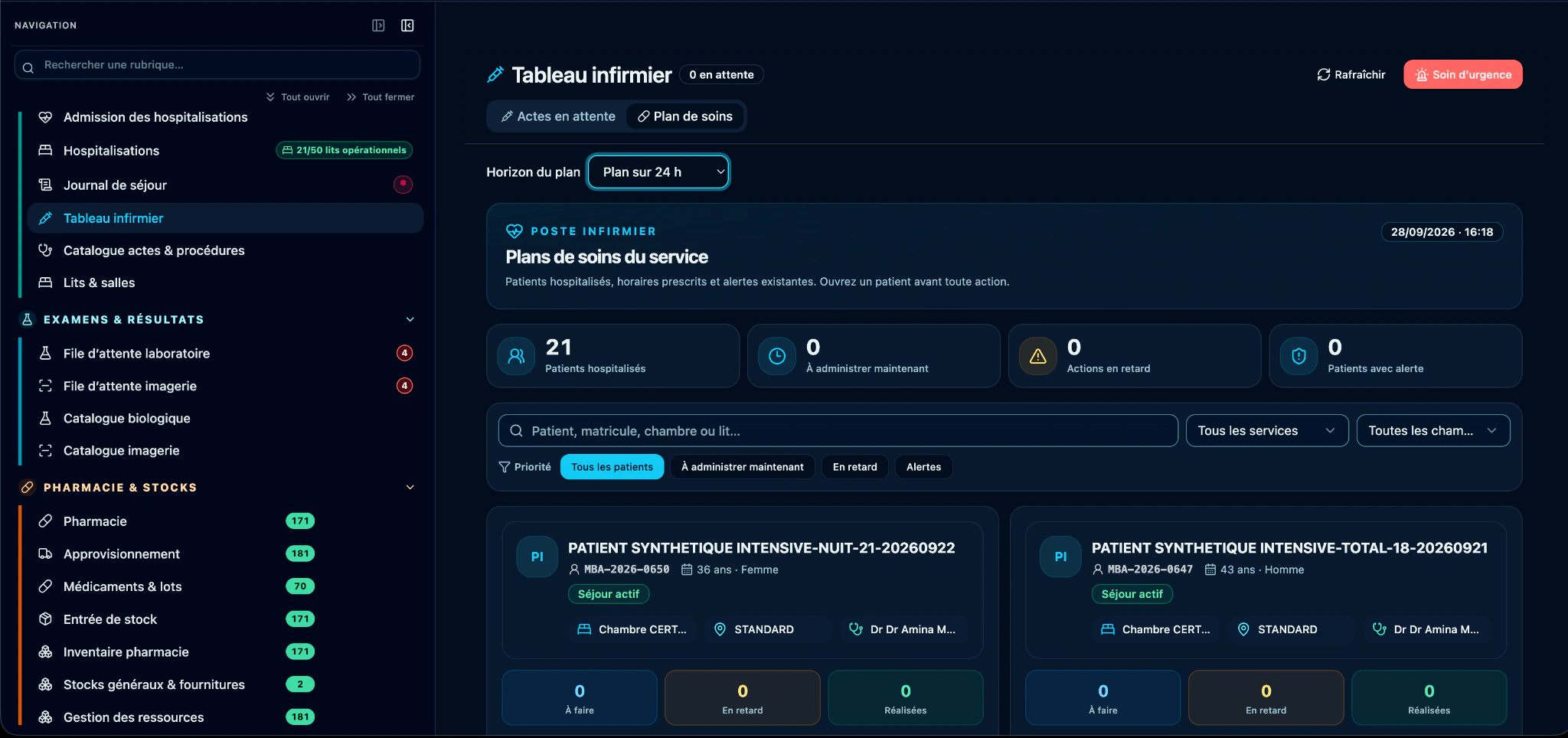The image size is (1568, 738).
Task: Click the clock icon of À administrer maintenant
Action: click(777, 356)
